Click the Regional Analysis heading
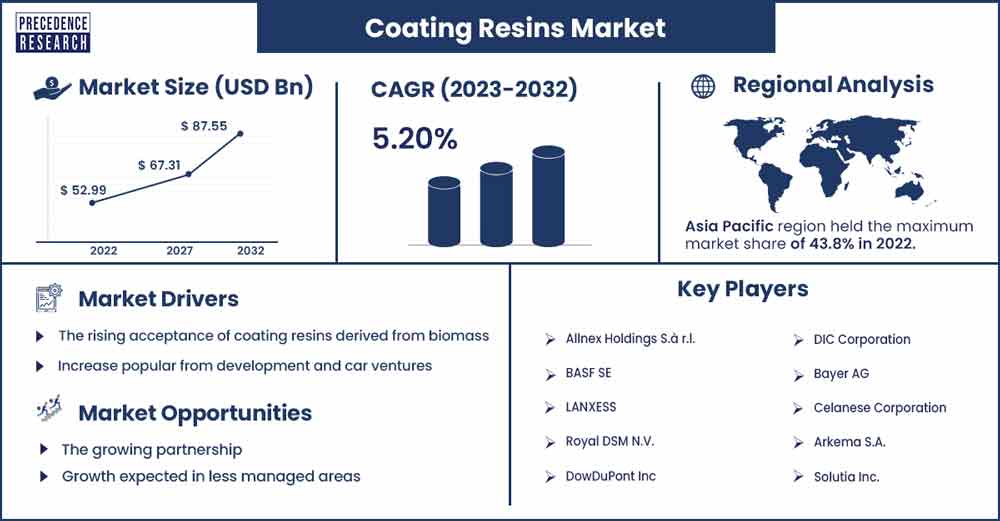Screen dimensions: 1000x521 (833, 84)
